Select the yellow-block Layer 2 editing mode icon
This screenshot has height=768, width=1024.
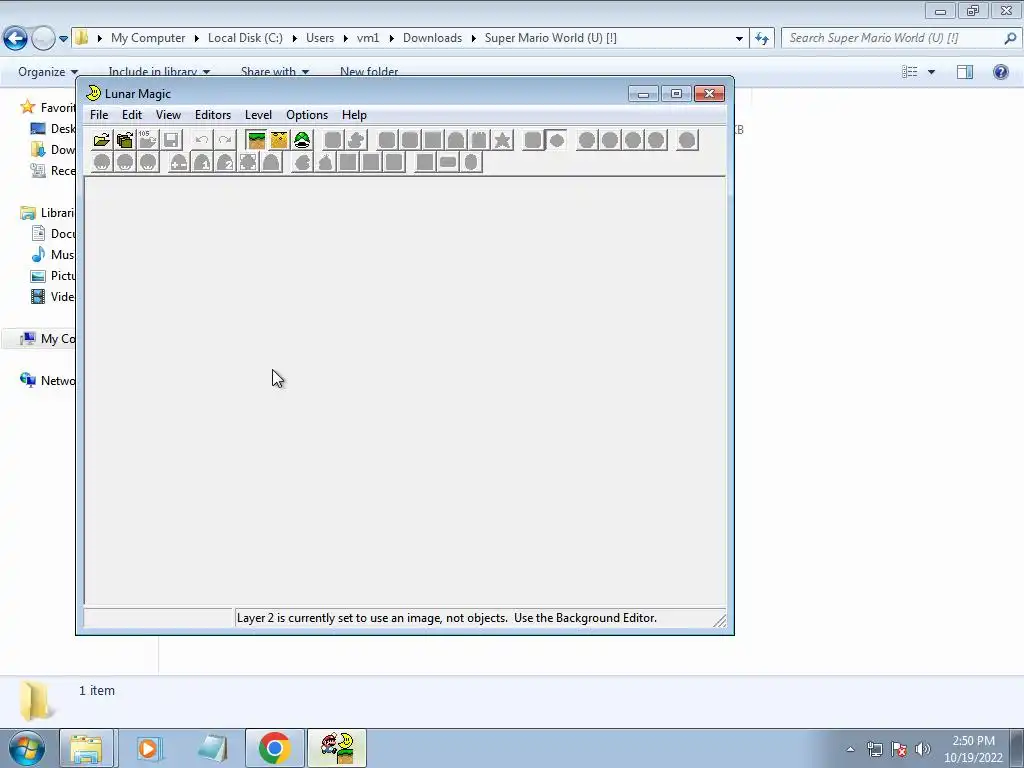279,140
